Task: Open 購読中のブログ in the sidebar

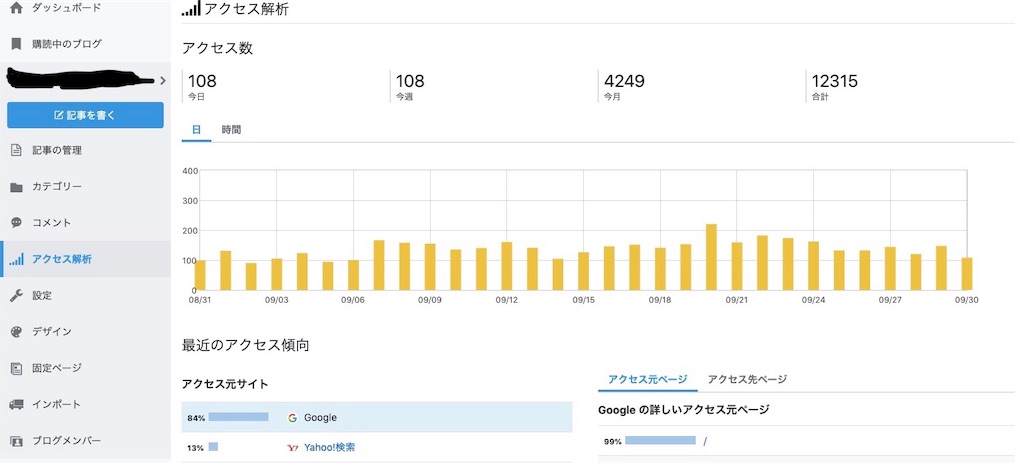Action: click(x=67, y=44)
